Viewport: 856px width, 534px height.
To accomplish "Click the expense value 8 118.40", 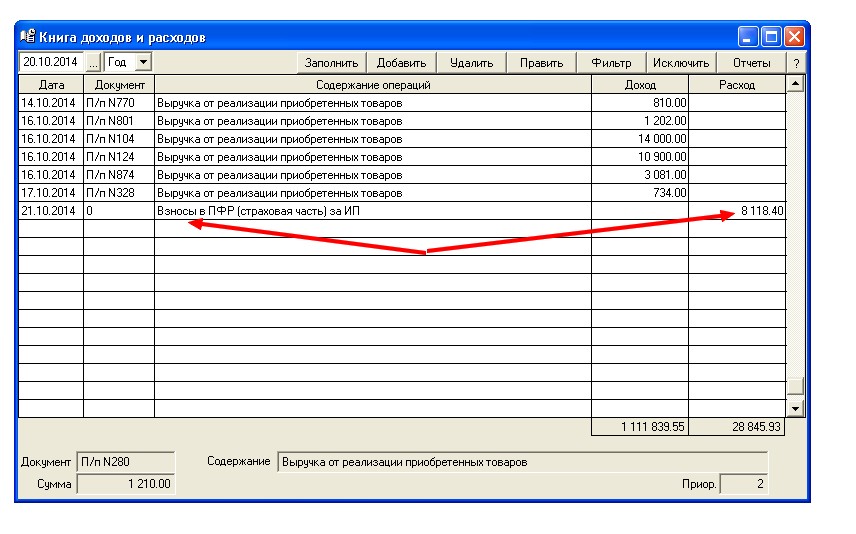I will click(762, 211).
